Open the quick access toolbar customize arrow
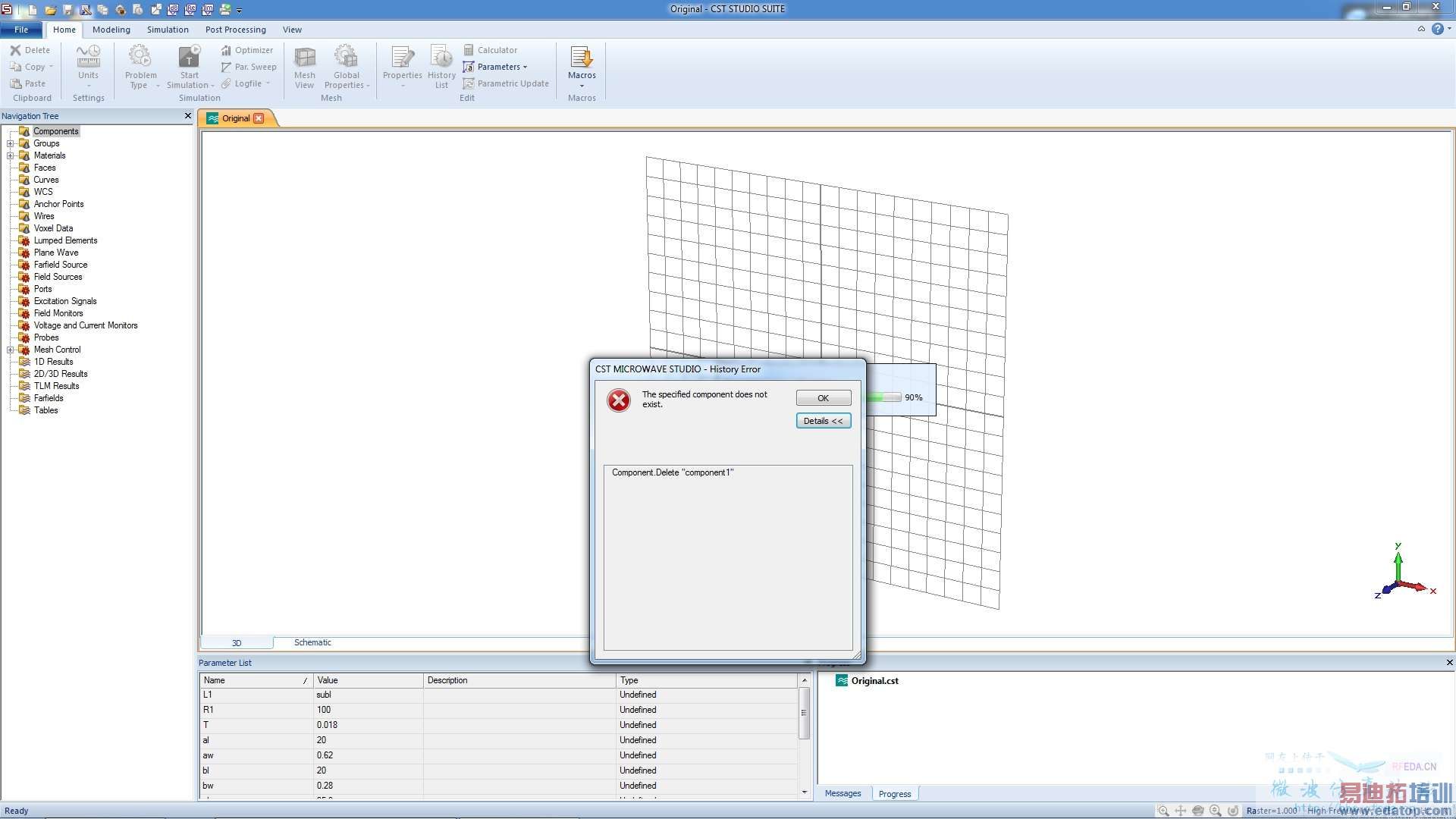Viewport: 1456px width, 819px height. (240, 11)
